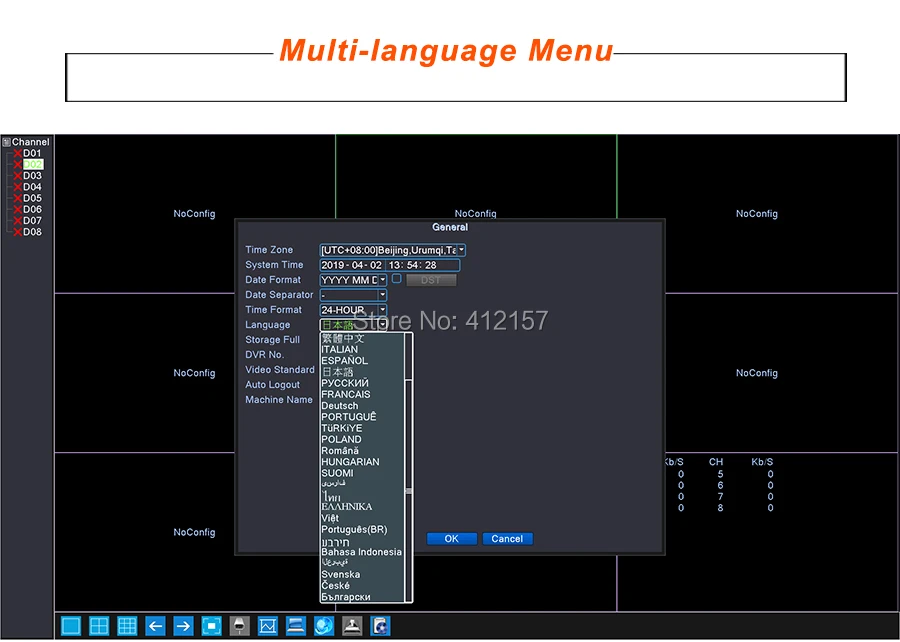The width and height of the screenshot is (900, 642).
Task: Open the monitor output settings icon
Action: [296, 625]
